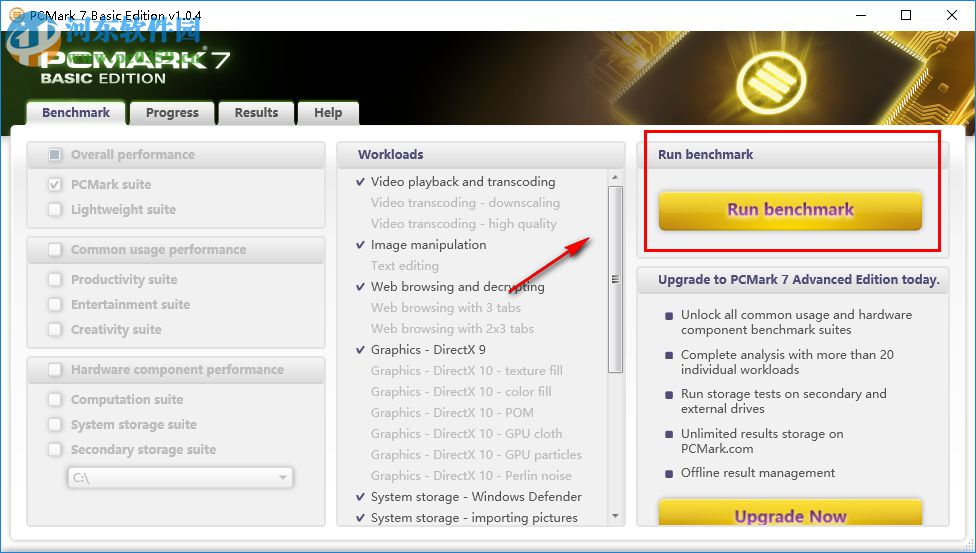Open the Progress tab

click(172, 113)
